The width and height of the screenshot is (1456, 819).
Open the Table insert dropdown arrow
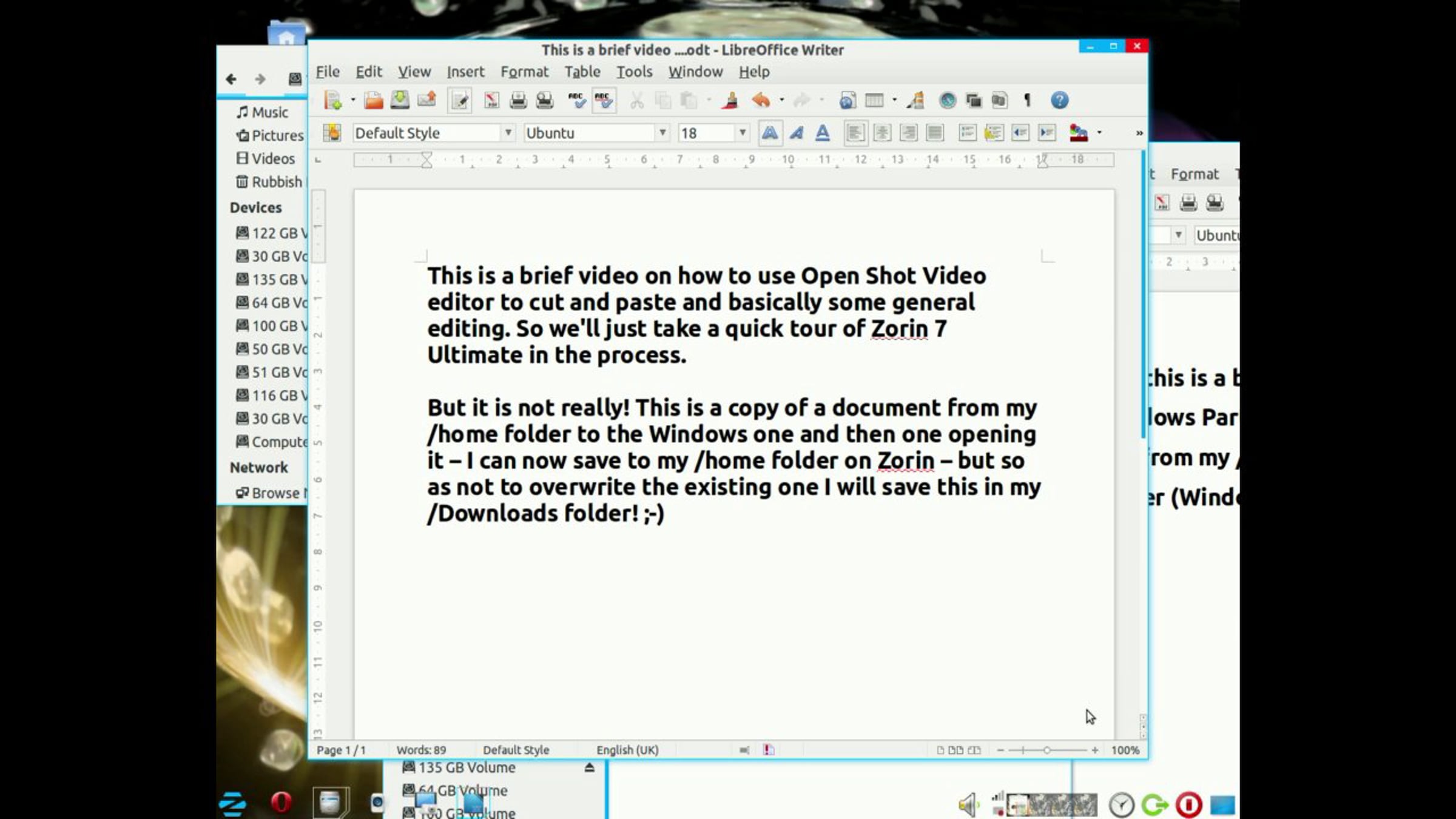click(x=894, y=101)
